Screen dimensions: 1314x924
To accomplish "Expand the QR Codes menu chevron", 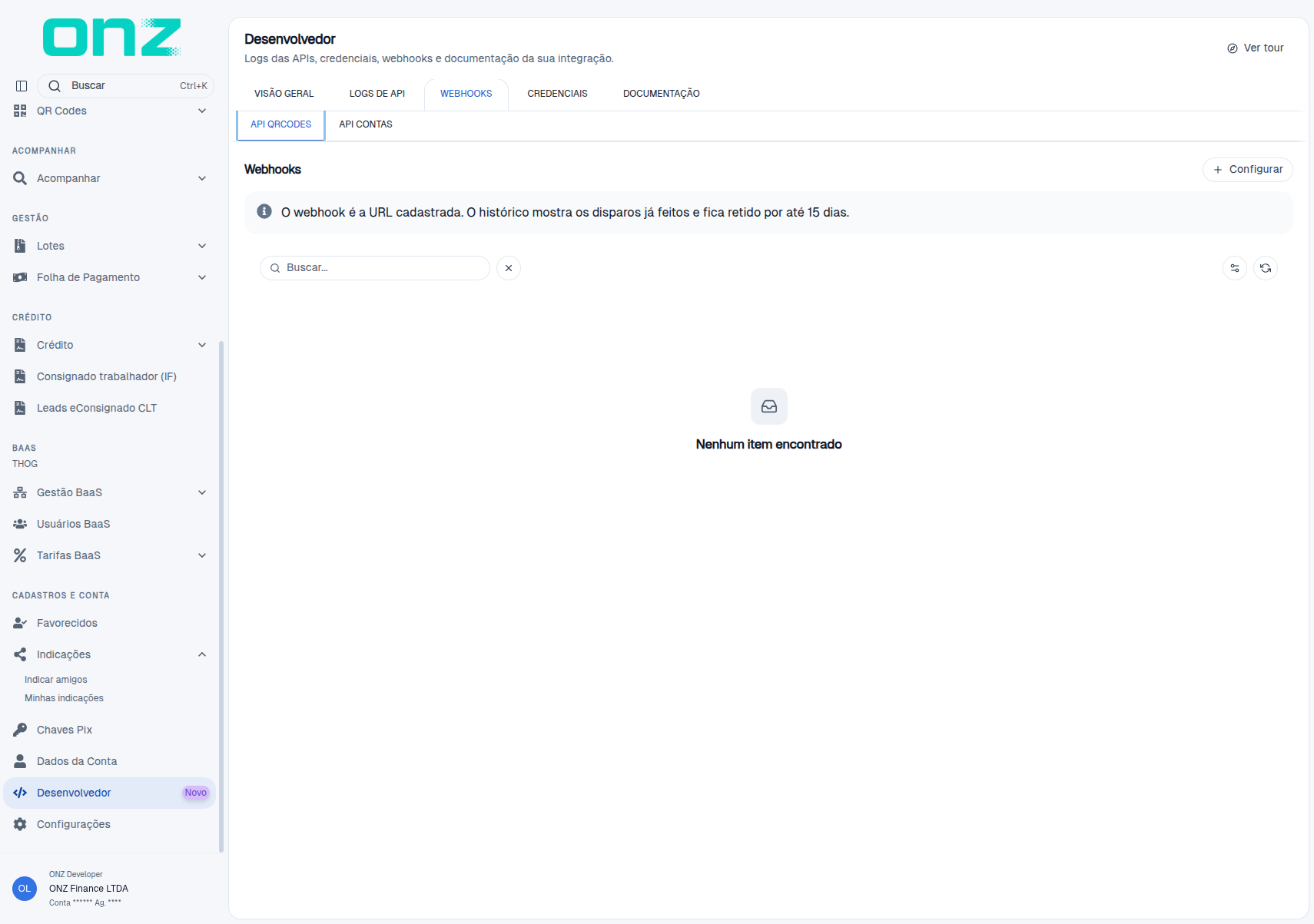I will tap(202, 111).
